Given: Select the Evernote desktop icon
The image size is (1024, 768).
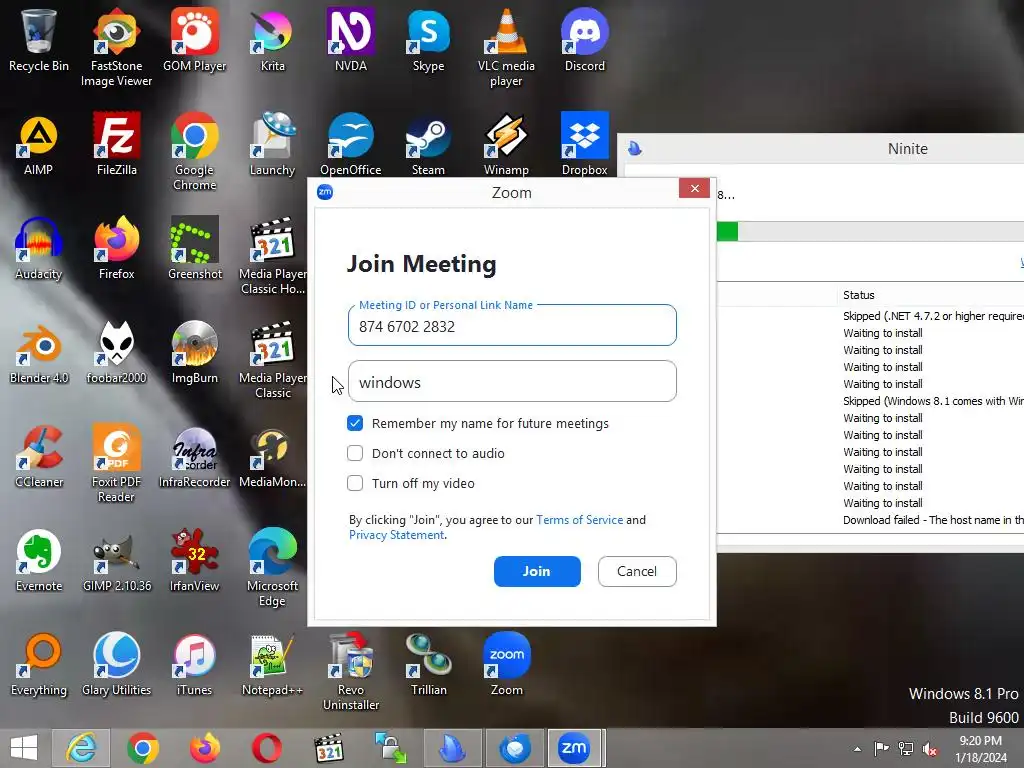Looking at the screenshot, I should pos(39,560).
